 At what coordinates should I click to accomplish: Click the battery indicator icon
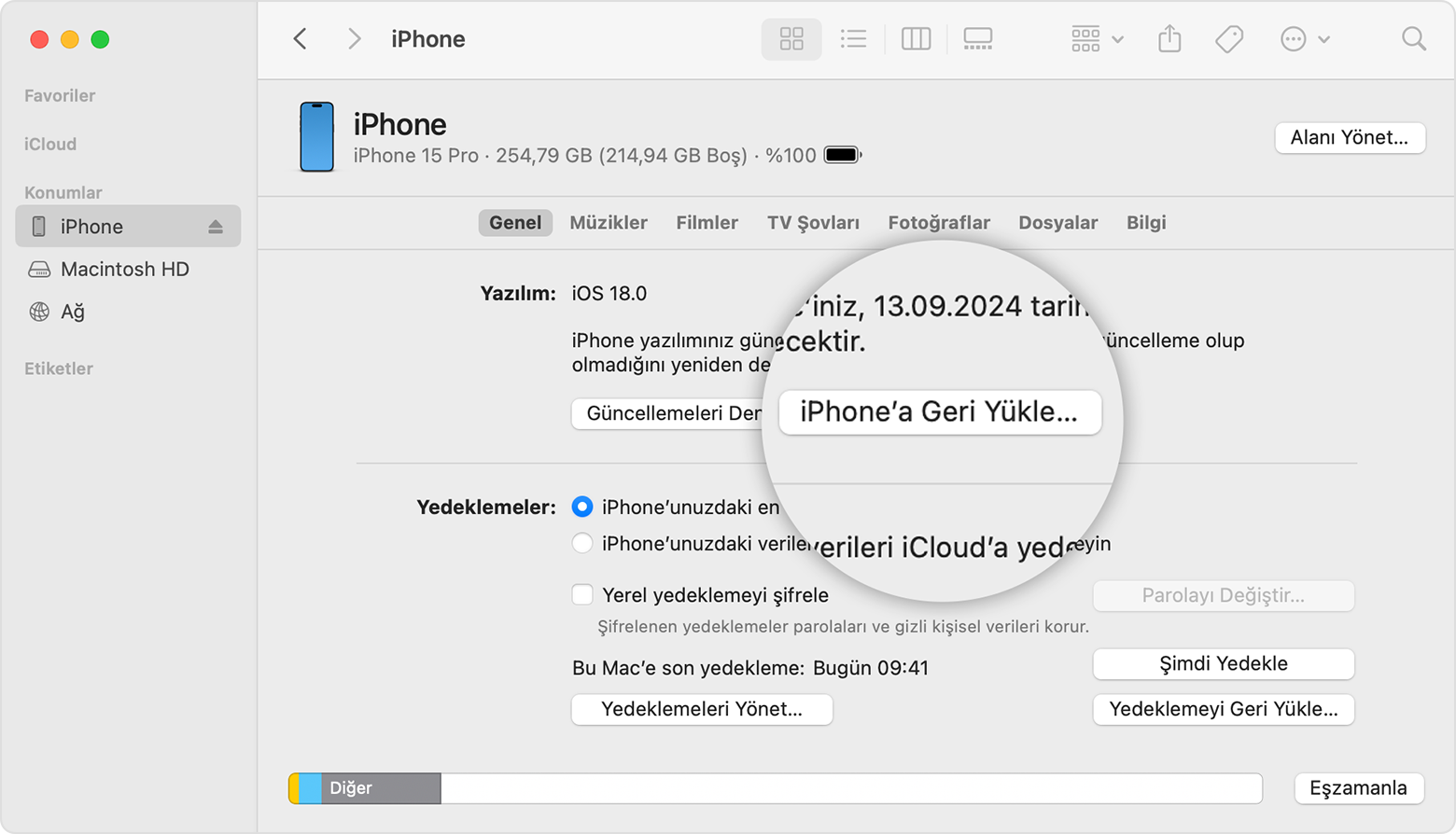[x=843, y=155]
